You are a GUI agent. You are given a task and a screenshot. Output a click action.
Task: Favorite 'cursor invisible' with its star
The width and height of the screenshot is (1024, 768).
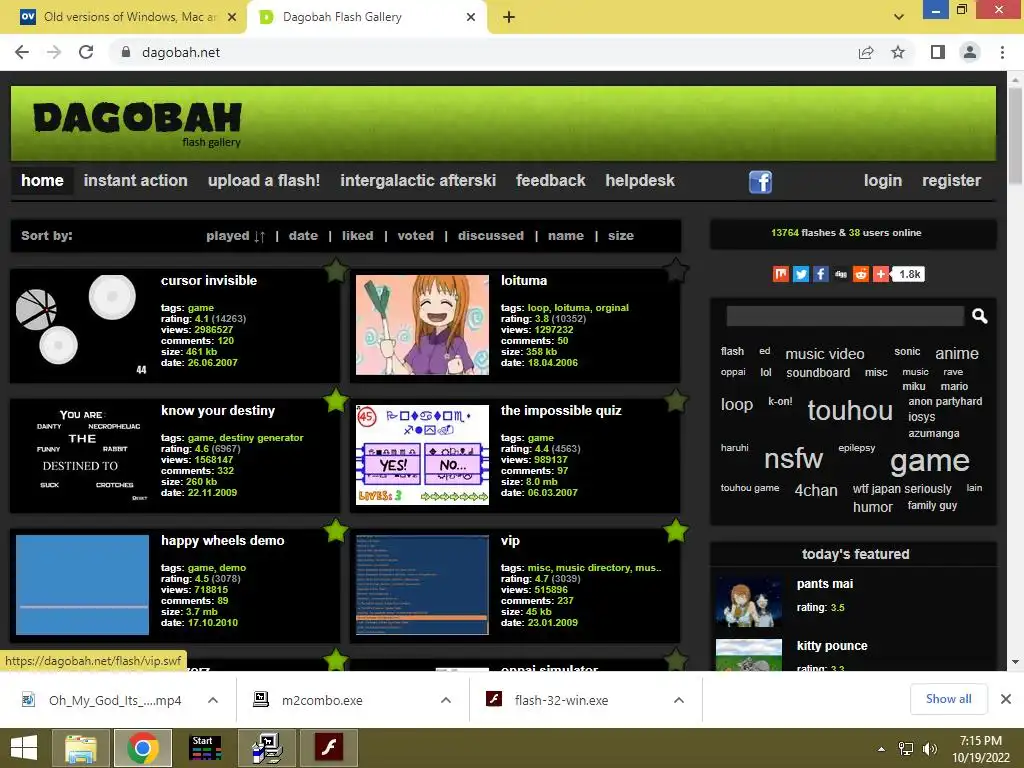(x=336, y=270)
